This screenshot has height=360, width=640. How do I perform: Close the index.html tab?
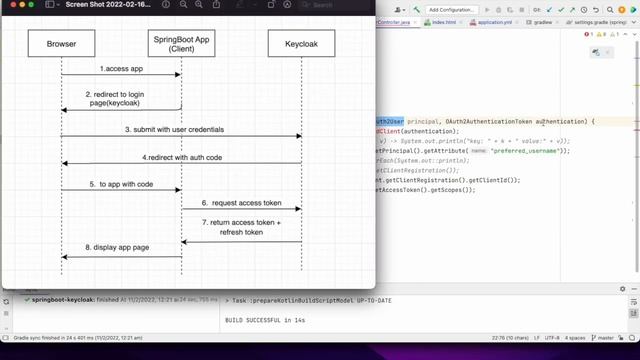point(461,22)
